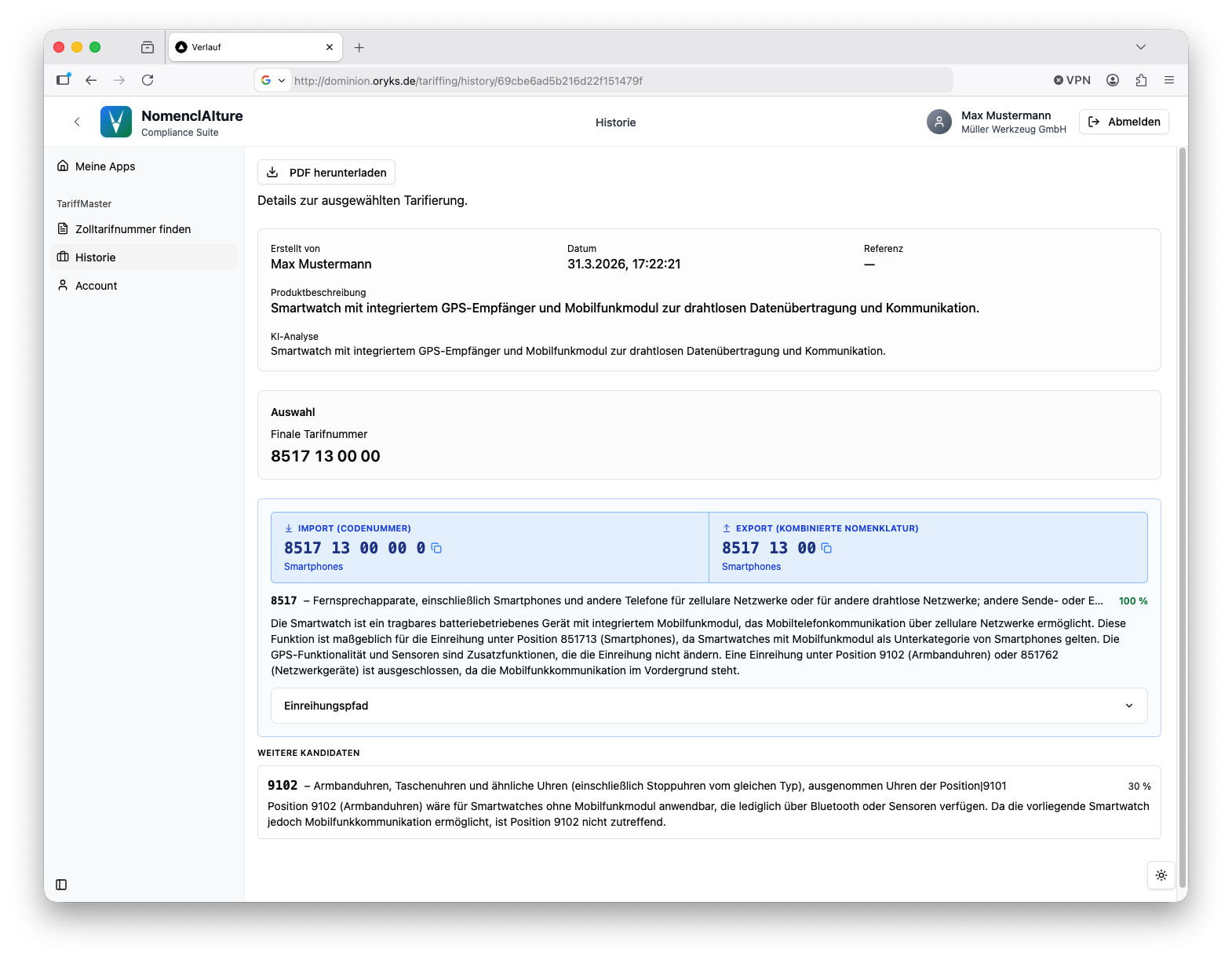
Task: Open Zolltarifnummer finden in sidebar
Action: (133, 229)
